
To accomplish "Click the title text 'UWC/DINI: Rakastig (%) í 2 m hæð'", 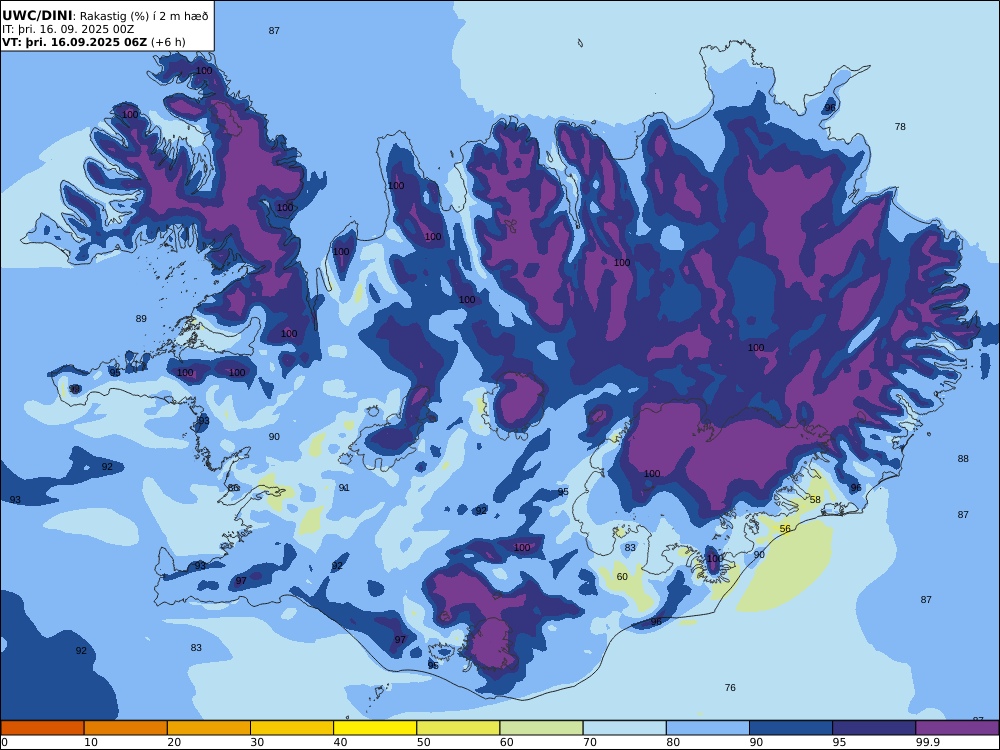I will click(105, 15).
